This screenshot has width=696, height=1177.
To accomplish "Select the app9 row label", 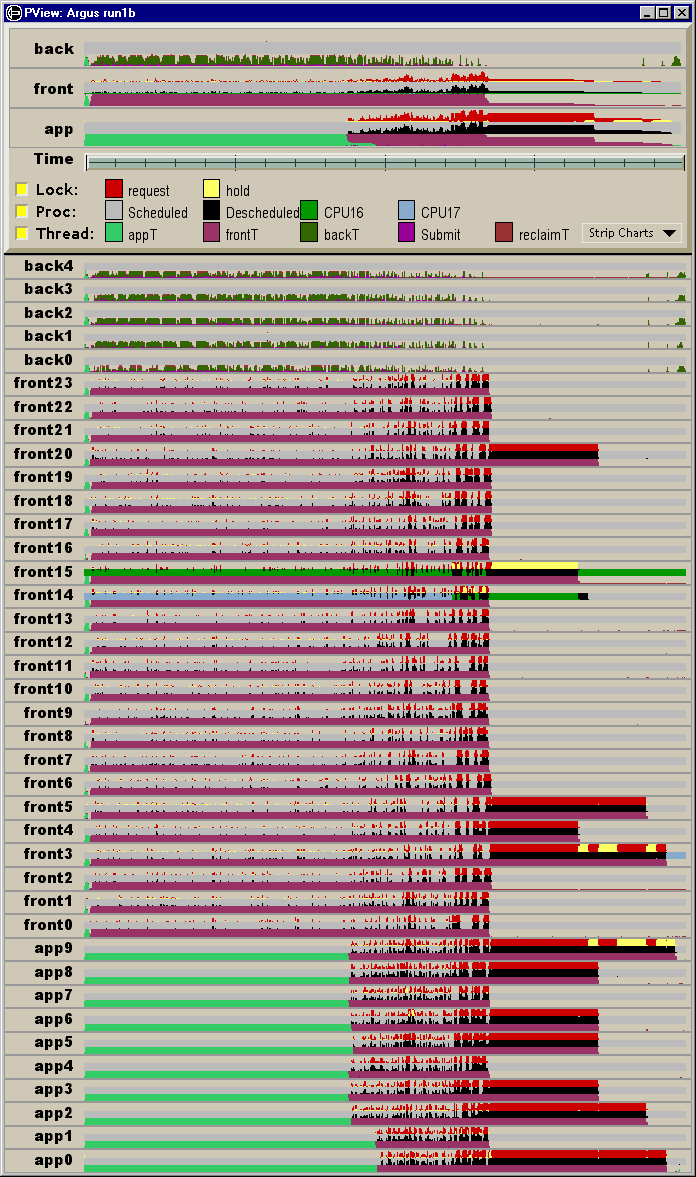I will tap(53, 948).
